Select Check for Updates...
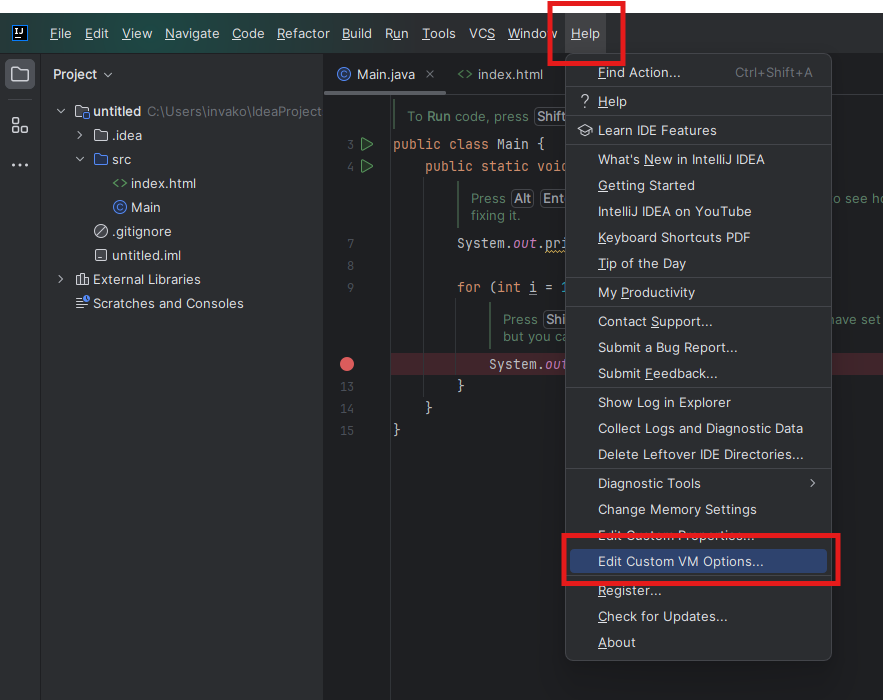Image resolution: width=883 pixels, height=700 pixels. pos(698,616)
